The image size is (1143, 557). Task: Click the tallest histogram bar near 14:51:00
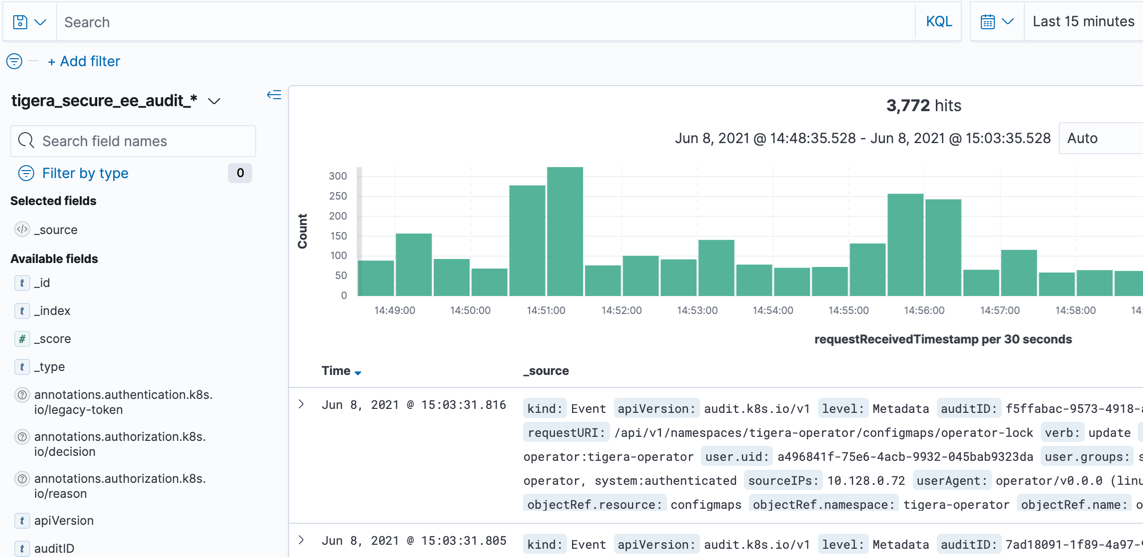pos(565,231)
